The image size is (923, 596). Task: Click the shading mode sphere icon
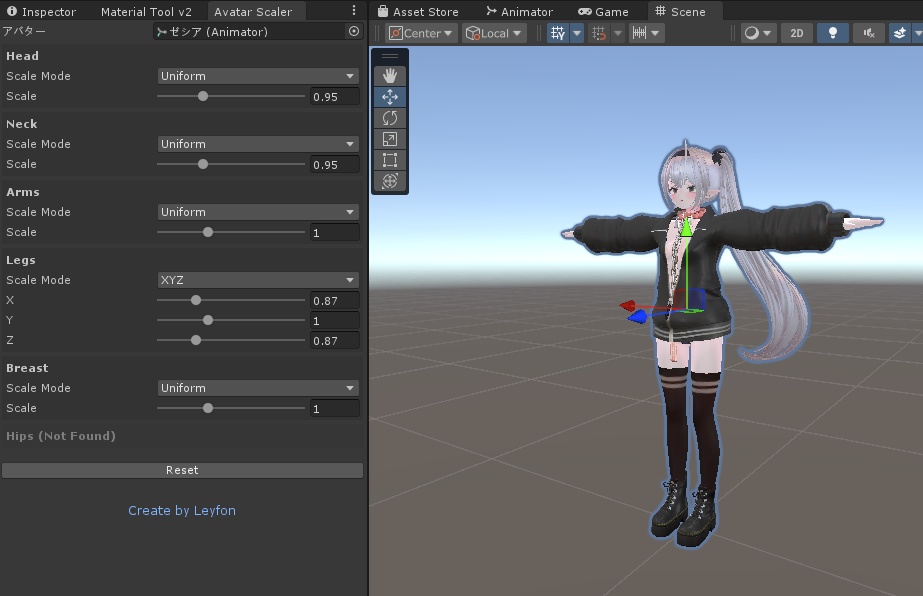752,34
